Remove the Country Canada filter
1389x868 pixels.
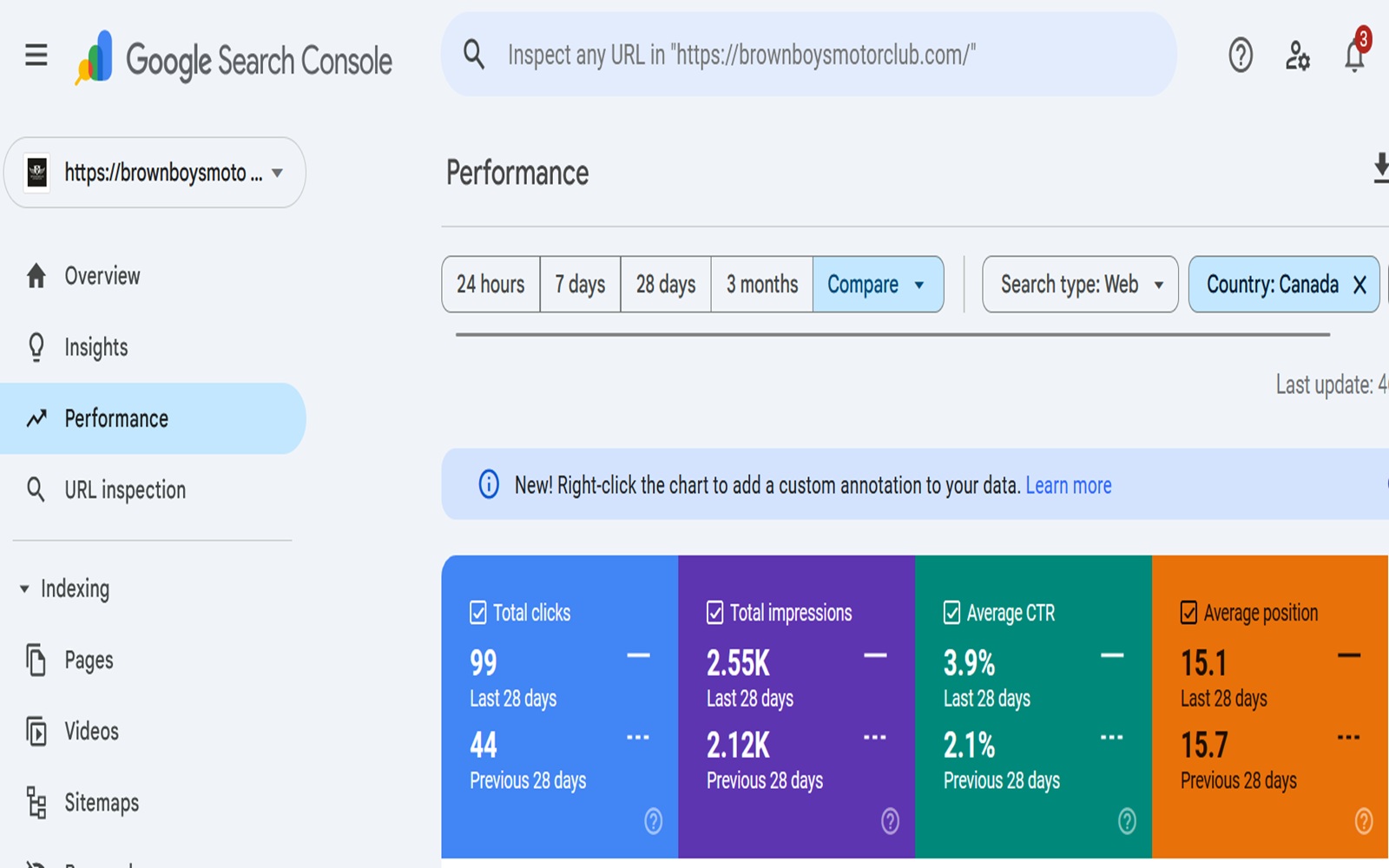[1359, 284]
